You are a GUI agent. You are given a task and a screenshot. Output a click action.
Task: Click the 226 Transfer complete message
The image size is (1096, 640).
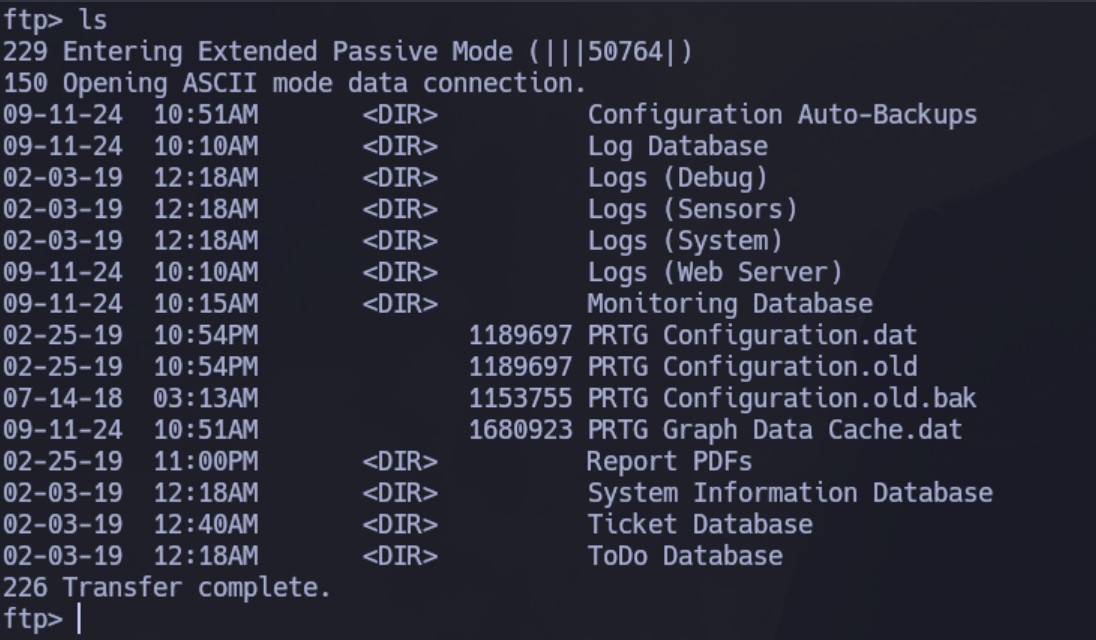[166, 588]
